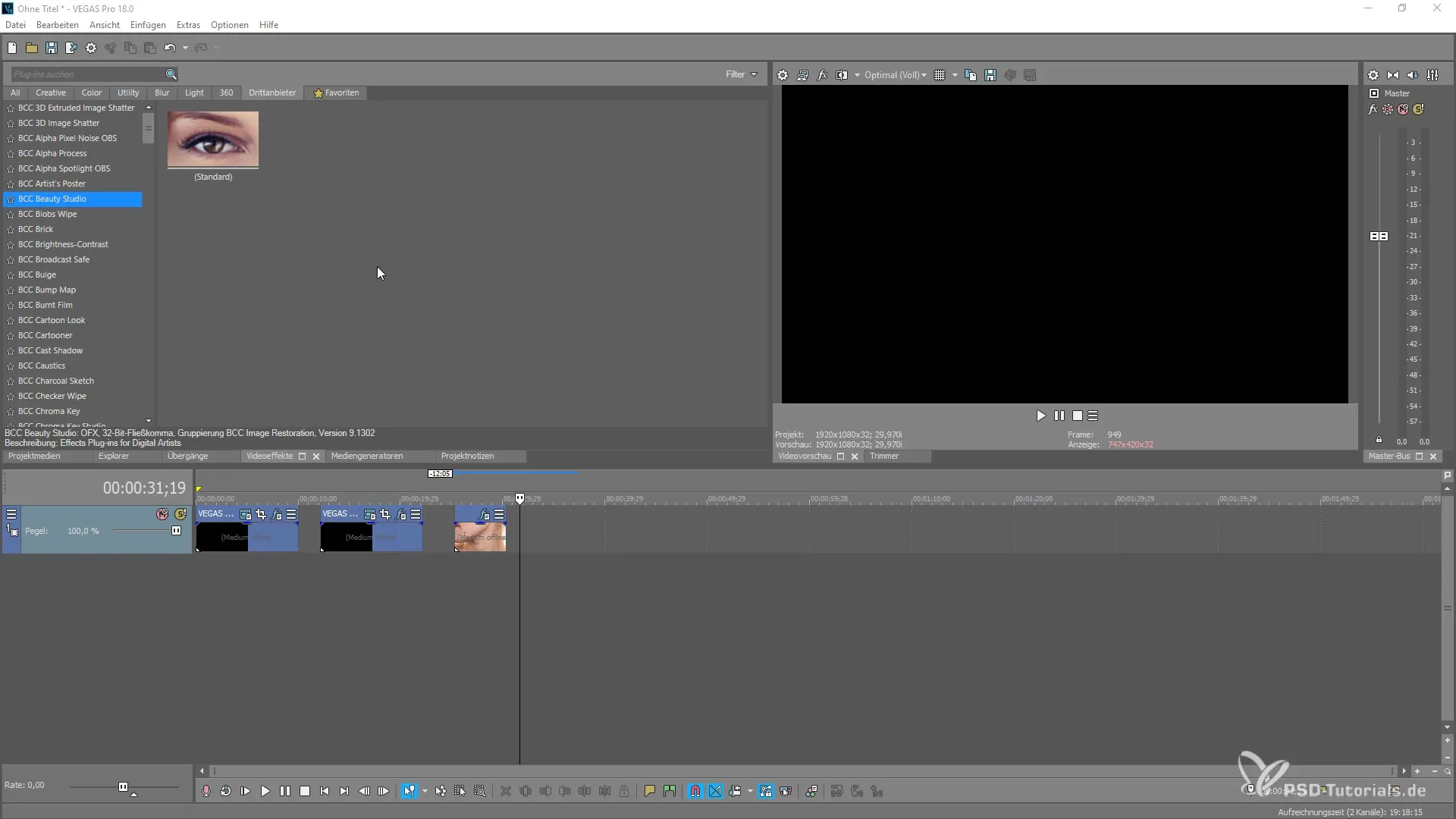Open mixing console faders icon

point(1432,75)
